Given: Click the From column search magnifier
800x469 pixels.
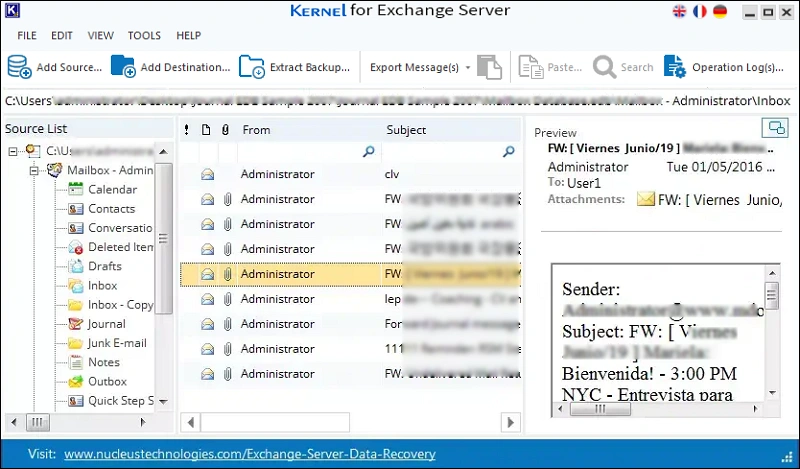Looking at the screenshot, I should tap(368, 152).
